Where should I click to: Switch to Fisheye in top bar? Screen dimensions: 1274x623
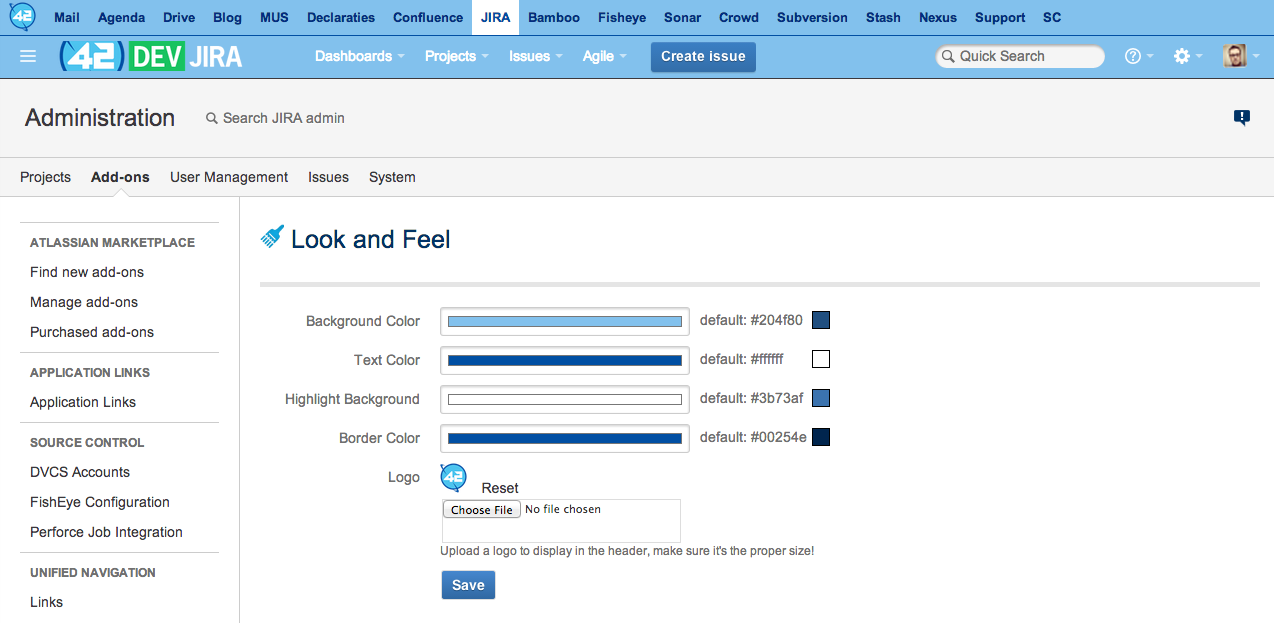(x=622, y=18)
